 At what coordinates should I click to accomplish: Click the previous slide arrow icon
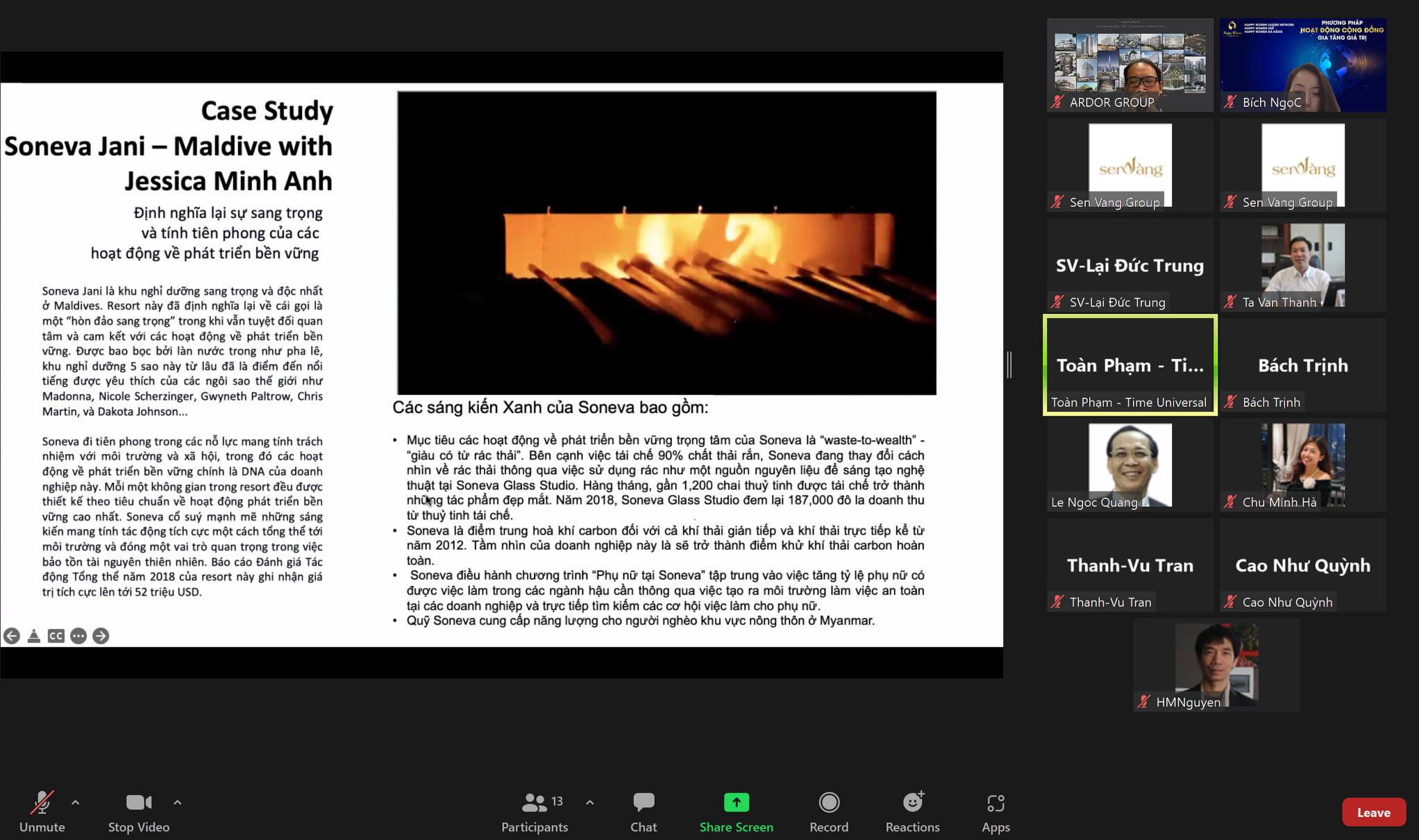pos(12,636)
